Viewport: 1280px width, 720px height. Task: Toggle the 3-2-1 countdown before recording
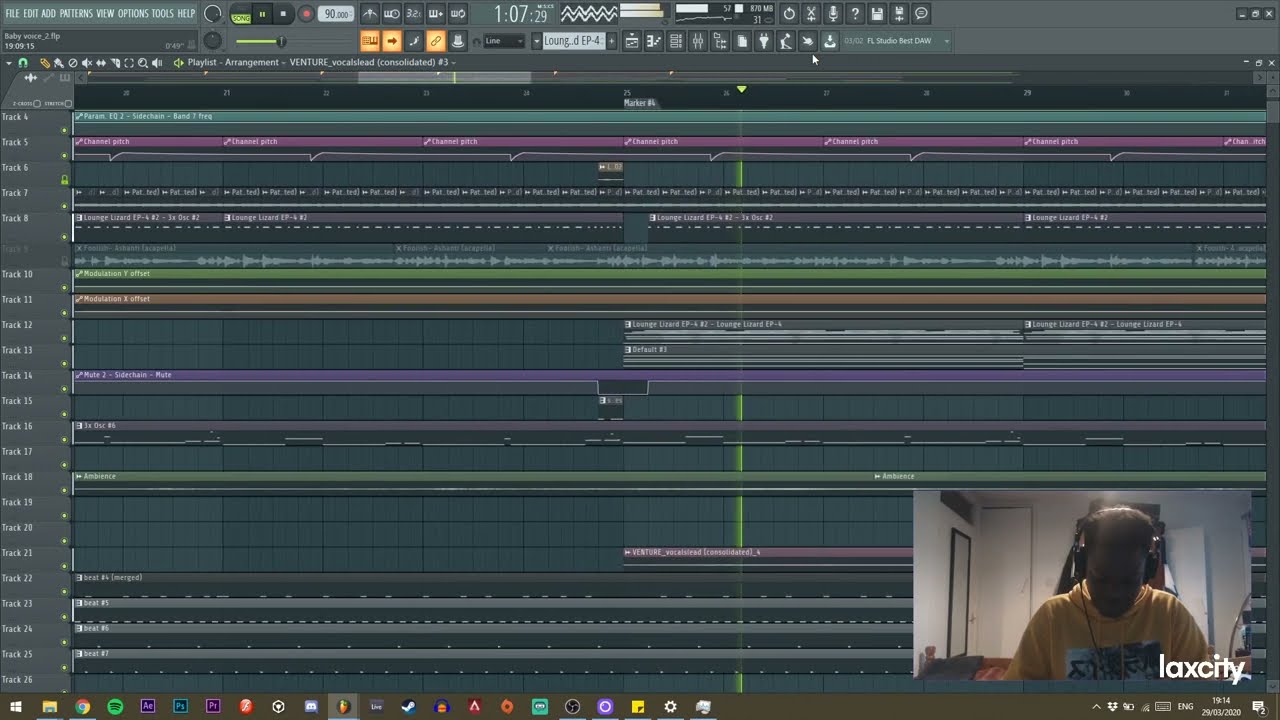pos(413,14)
